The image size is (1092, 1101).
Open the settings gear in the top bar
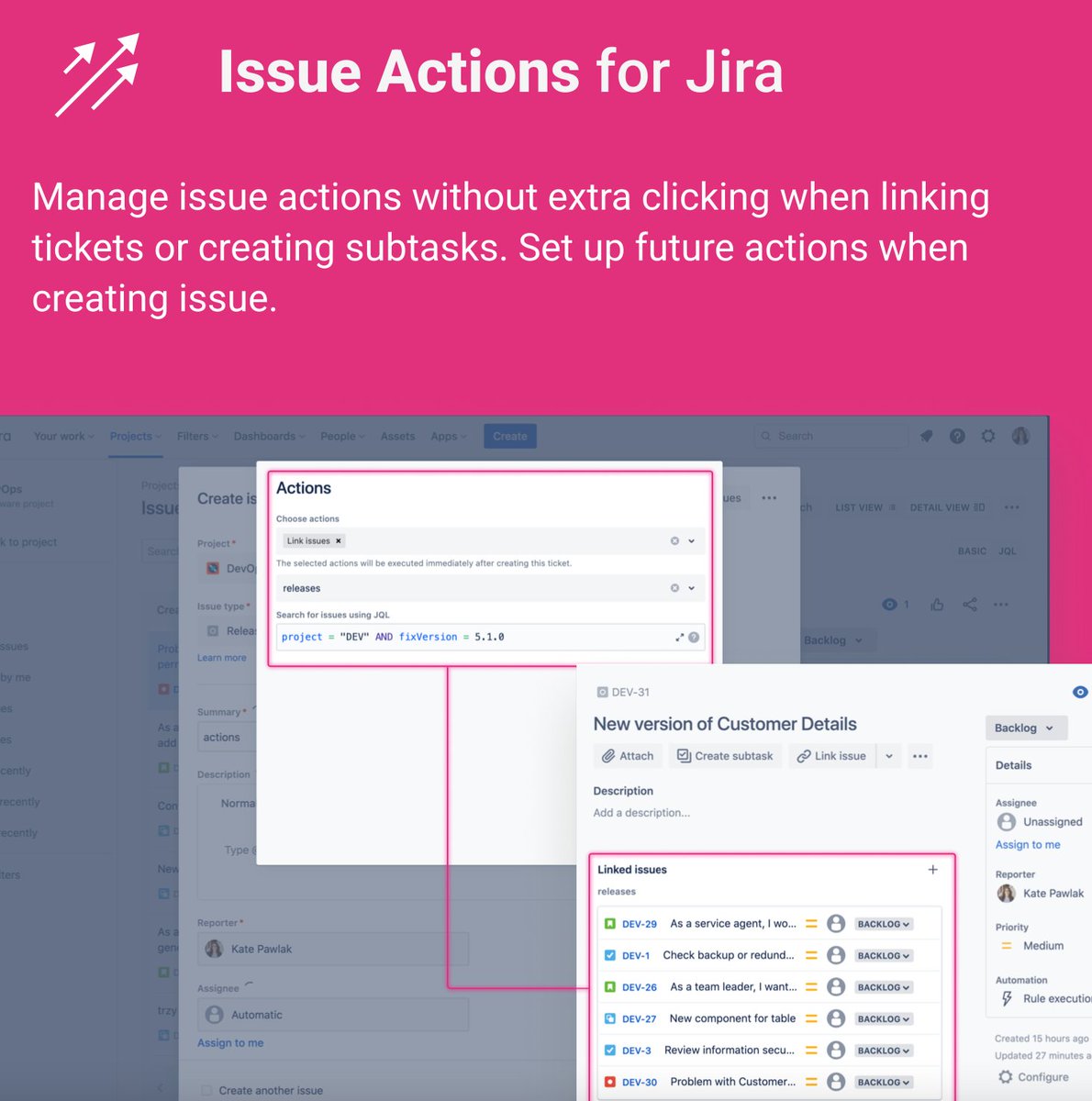[x=988, y=437]
